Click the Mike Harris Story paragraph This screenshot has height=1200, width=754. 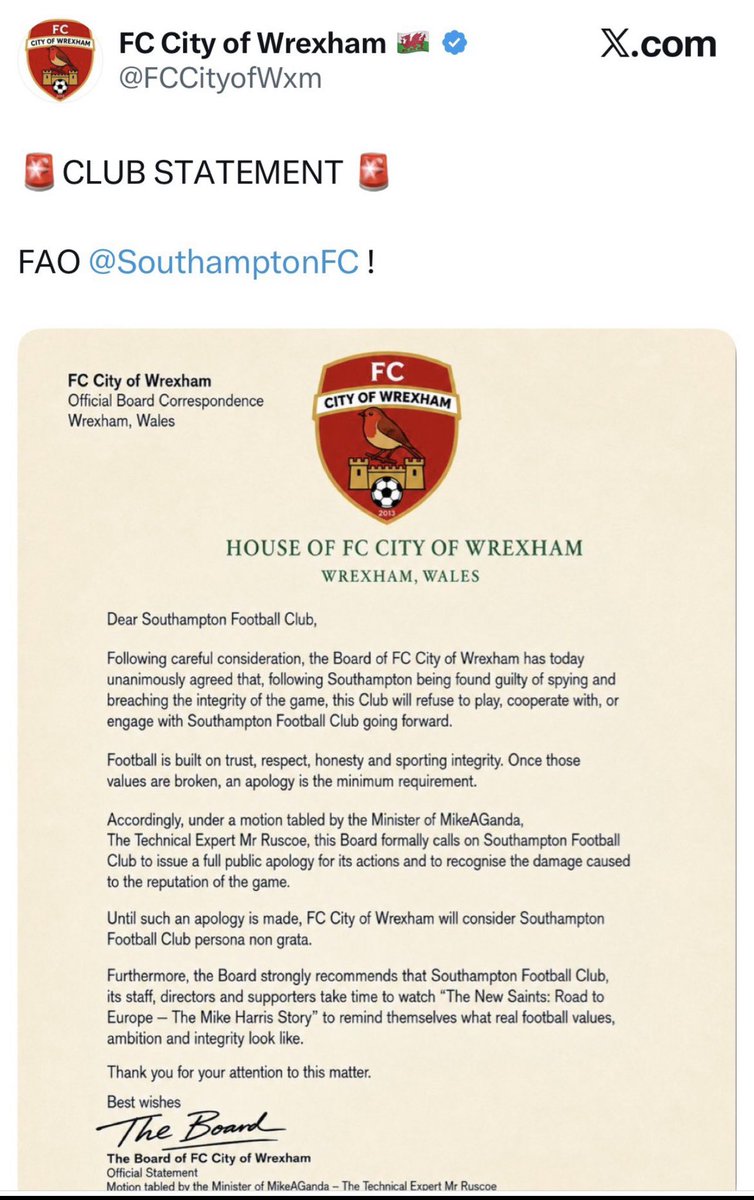[370, 1016]
